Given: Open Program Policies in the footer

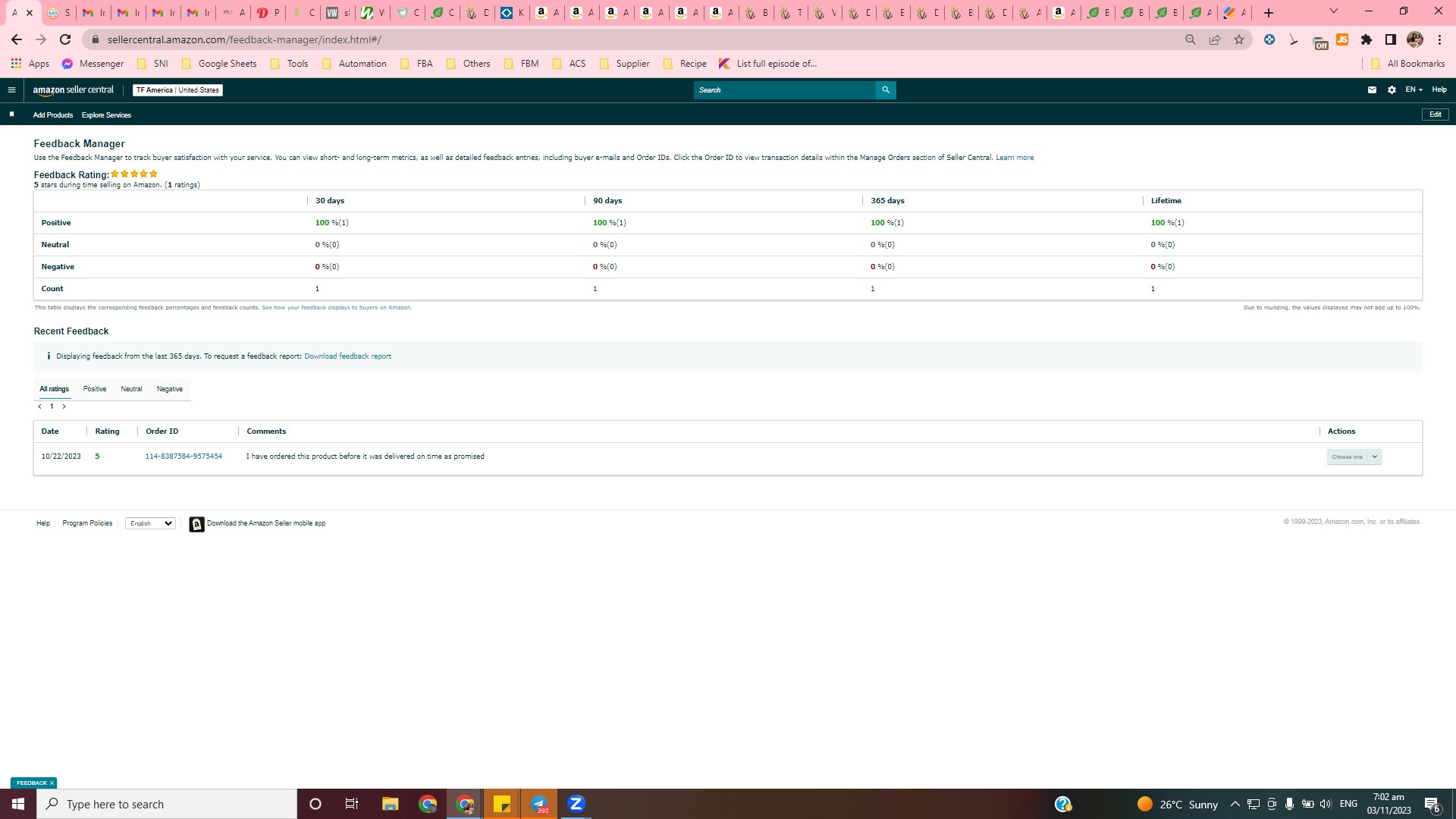Looking at the screenshot, I should point(87,523).
